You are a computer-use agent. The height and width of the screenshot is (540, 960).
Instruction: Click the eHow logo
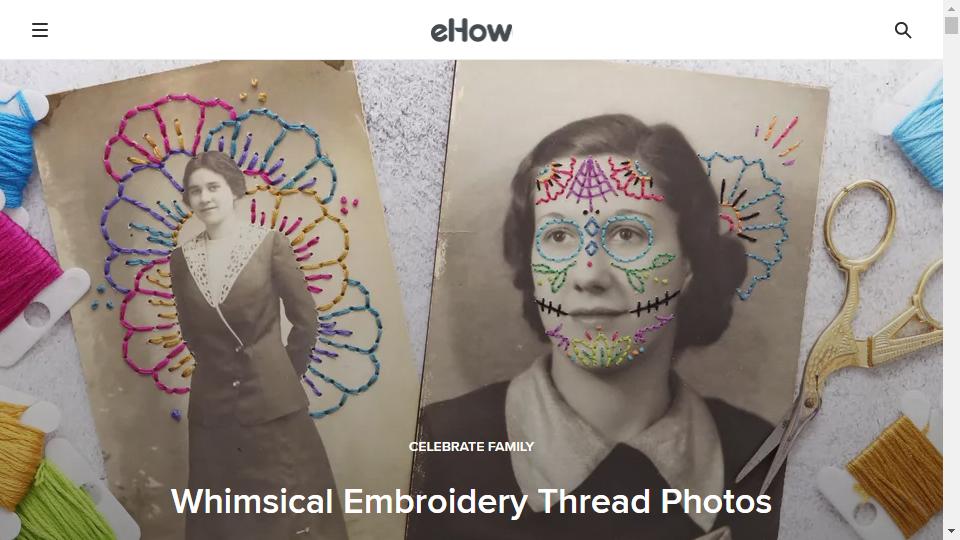(x=471, y=31)
